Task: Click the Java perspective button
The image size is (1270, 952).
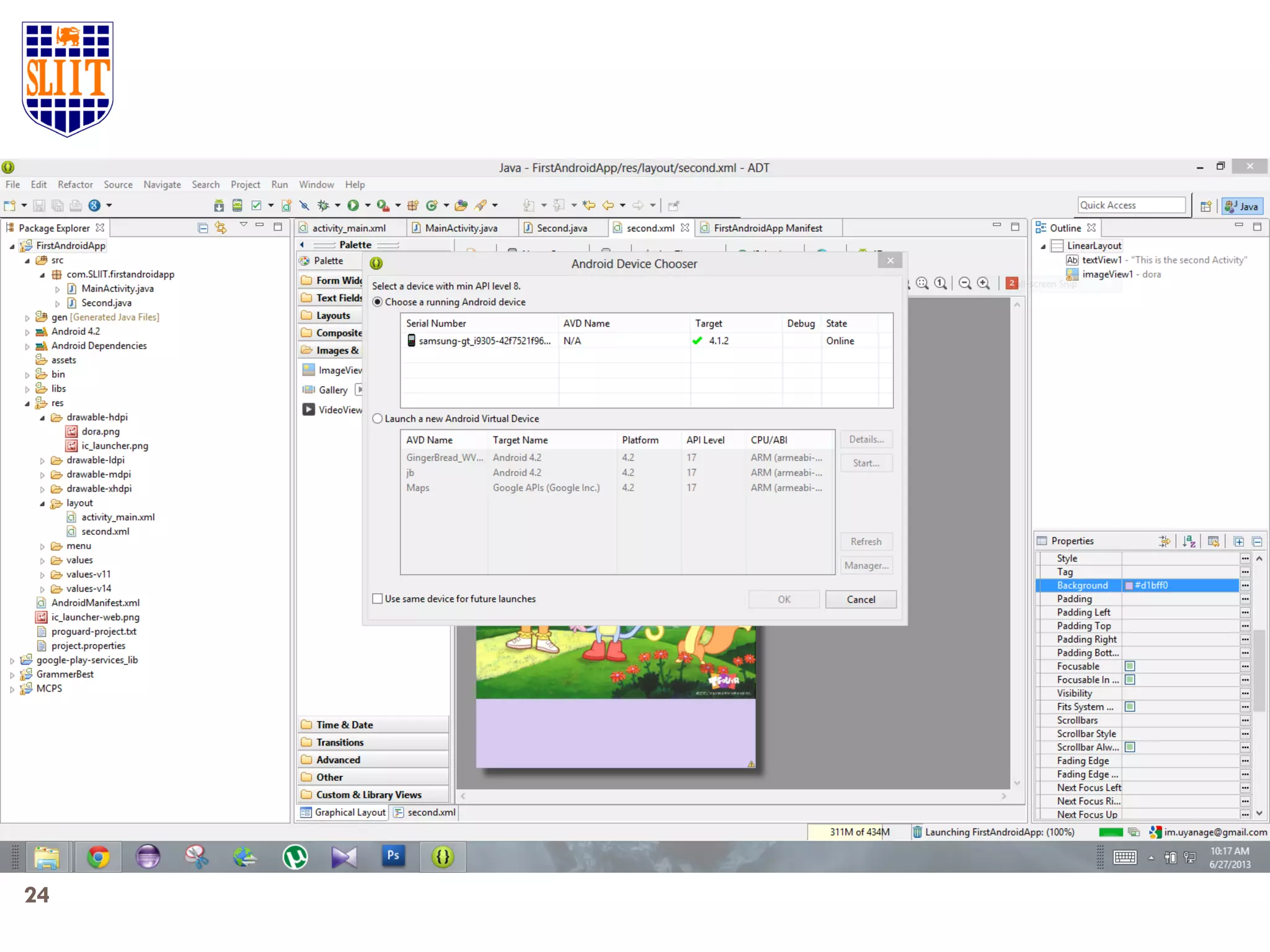Action: click(1243, 206)
